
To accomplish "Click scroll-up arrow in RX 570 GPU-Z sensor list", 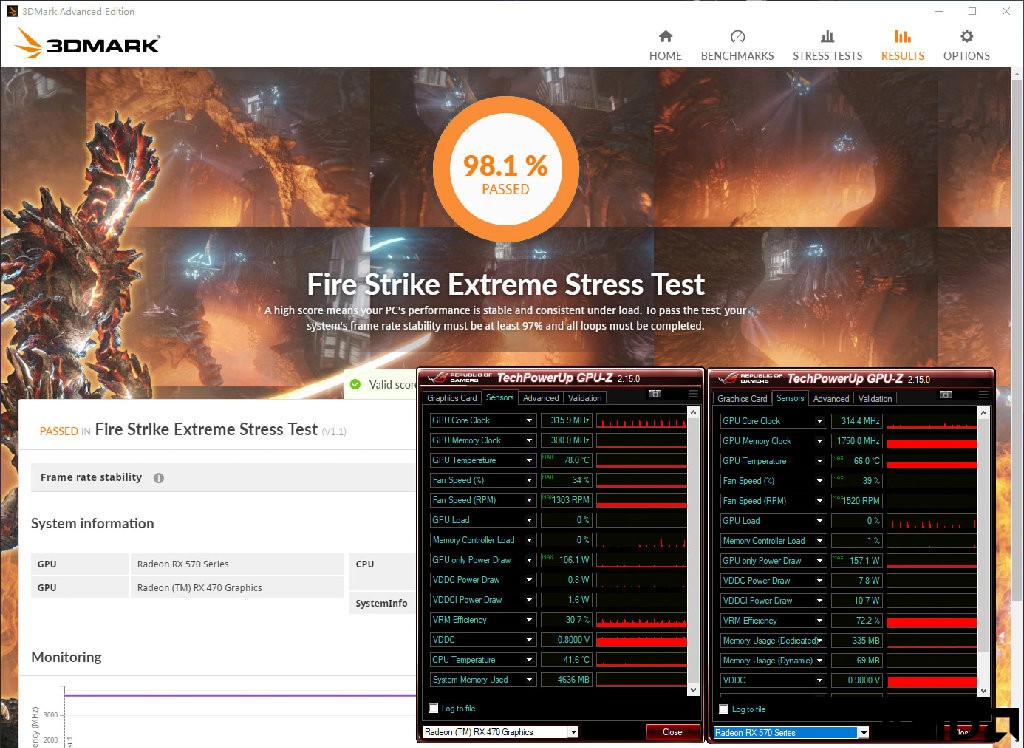I will (x=984, y=414).
